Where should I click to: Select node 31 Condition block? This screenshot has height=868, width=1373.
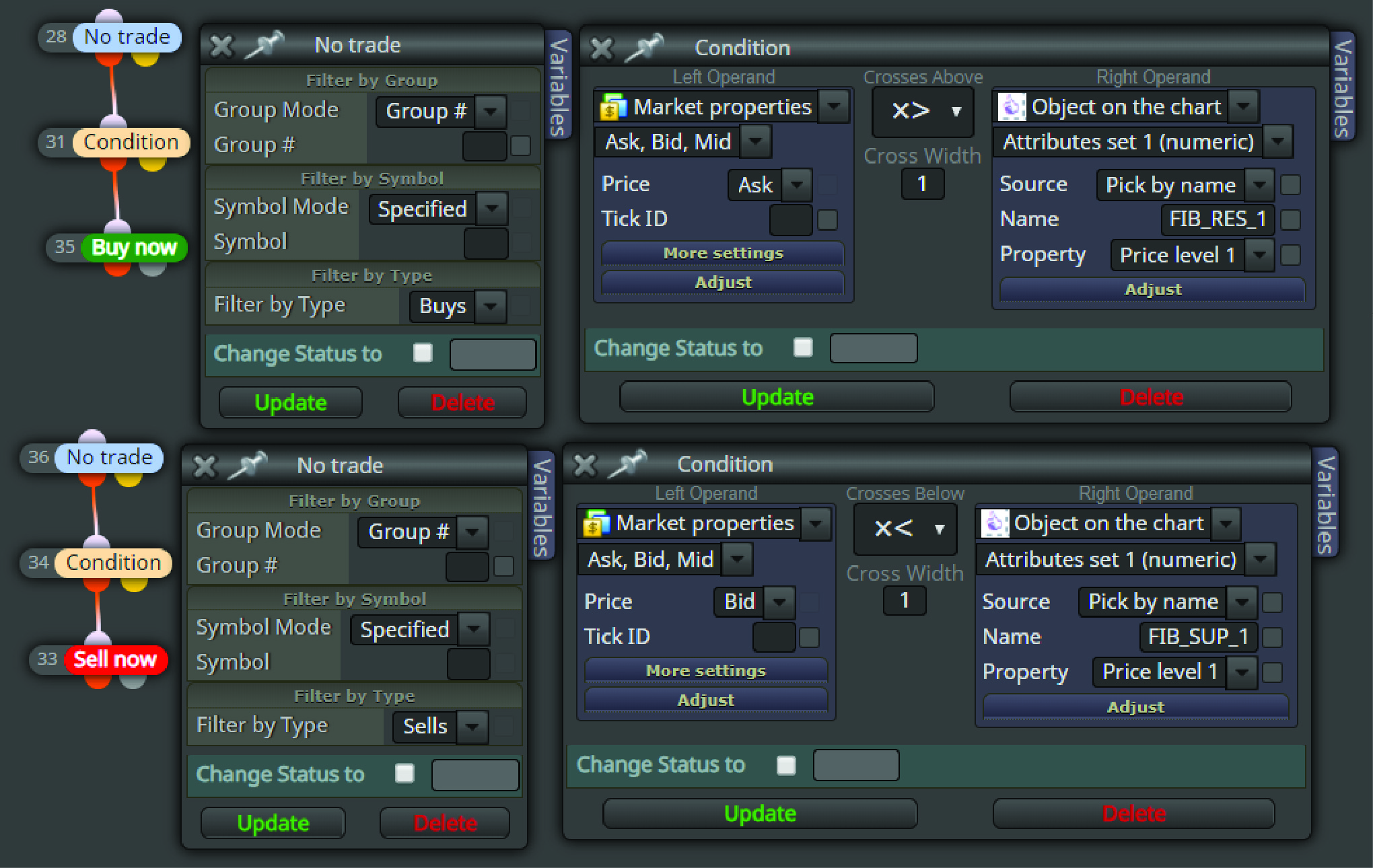131,142
